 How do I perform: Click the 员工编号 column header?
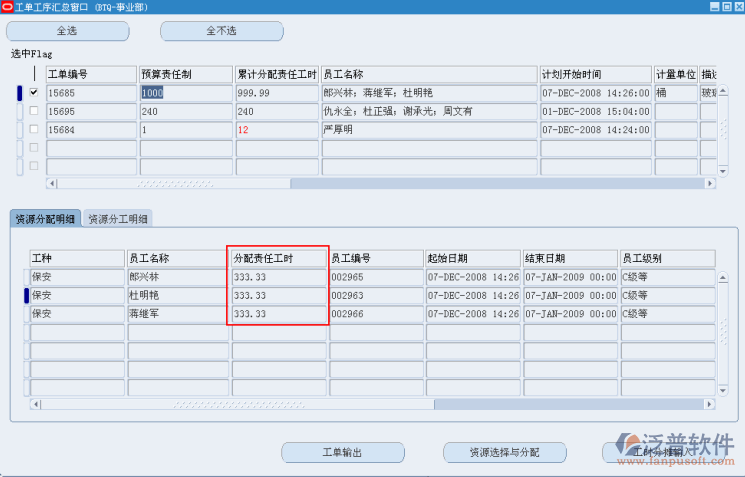[376, 258]
